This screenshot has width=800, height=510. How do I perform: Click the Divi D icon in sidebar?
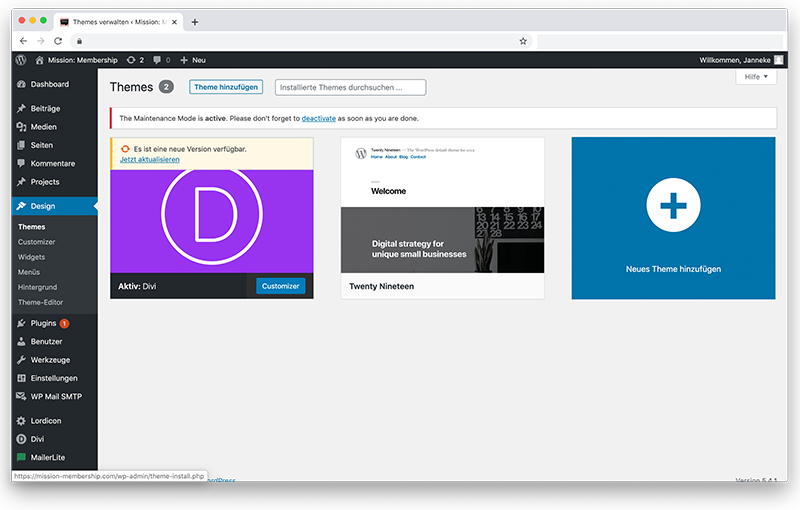(x=21, y=439)
